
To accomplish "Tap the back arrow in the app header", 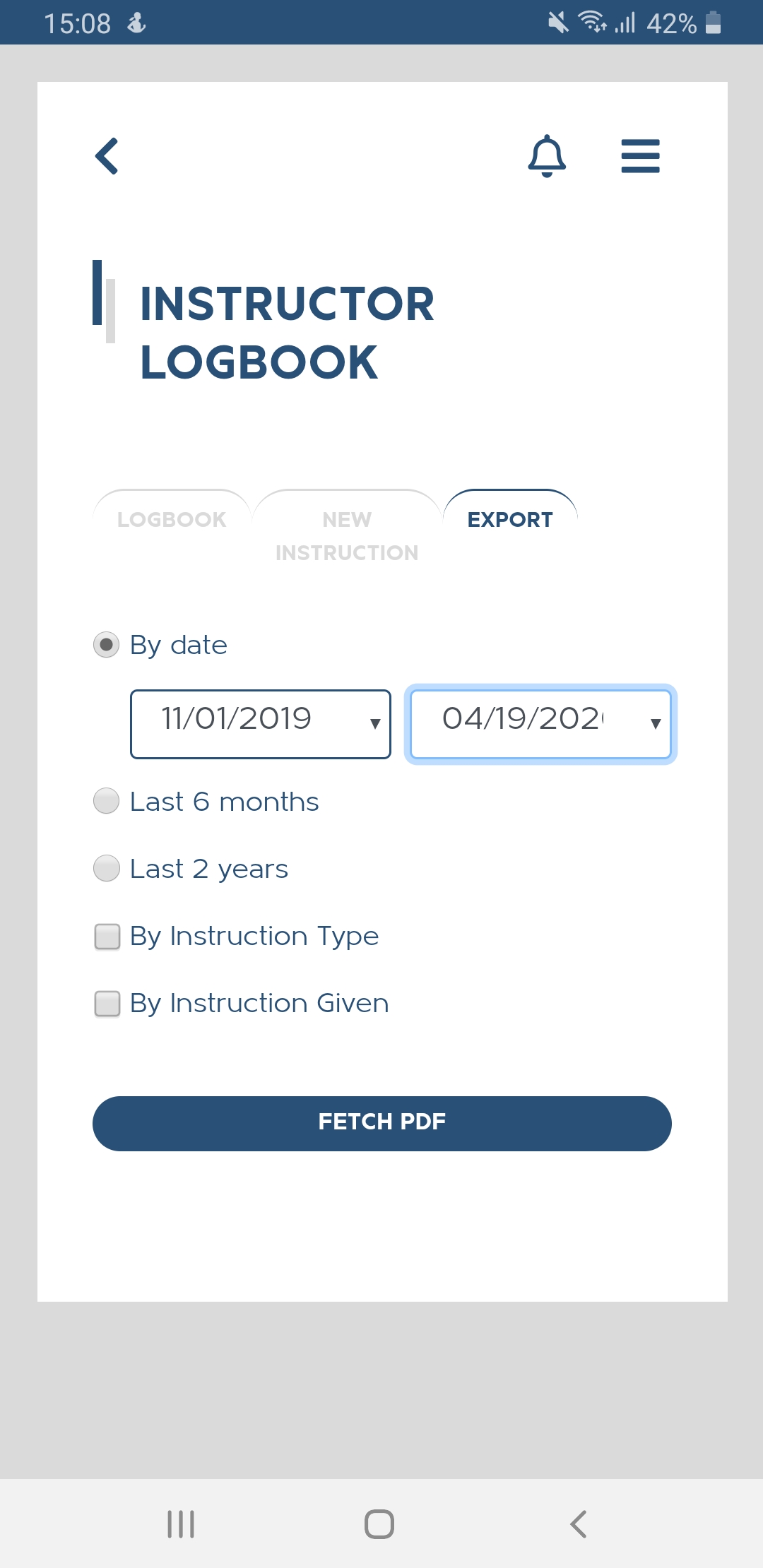I will [107, 156].
